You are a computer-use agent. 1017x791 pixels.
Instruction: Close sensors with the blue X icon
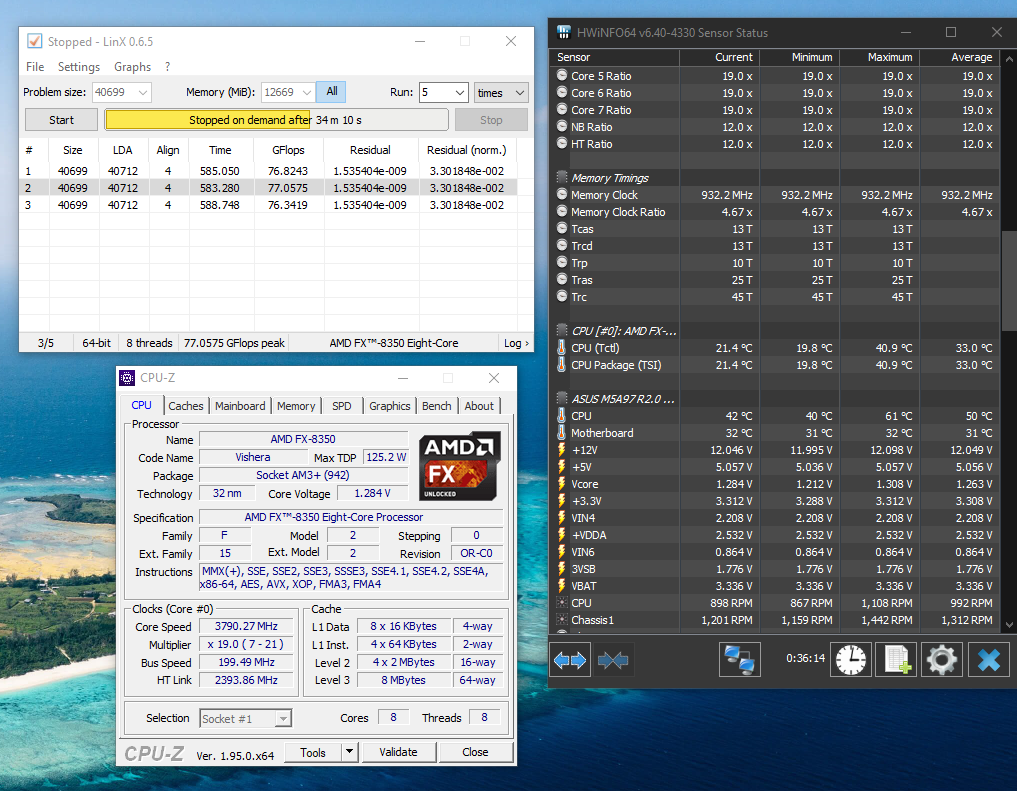988,660
